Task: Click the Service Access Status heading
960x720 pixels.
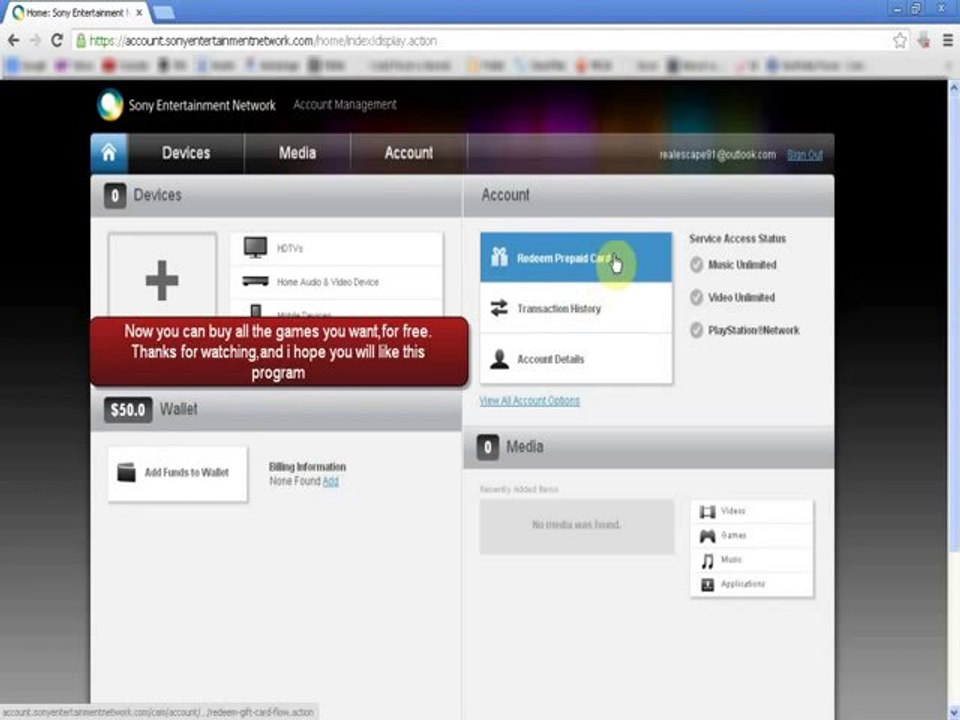Action: [737, 239]
